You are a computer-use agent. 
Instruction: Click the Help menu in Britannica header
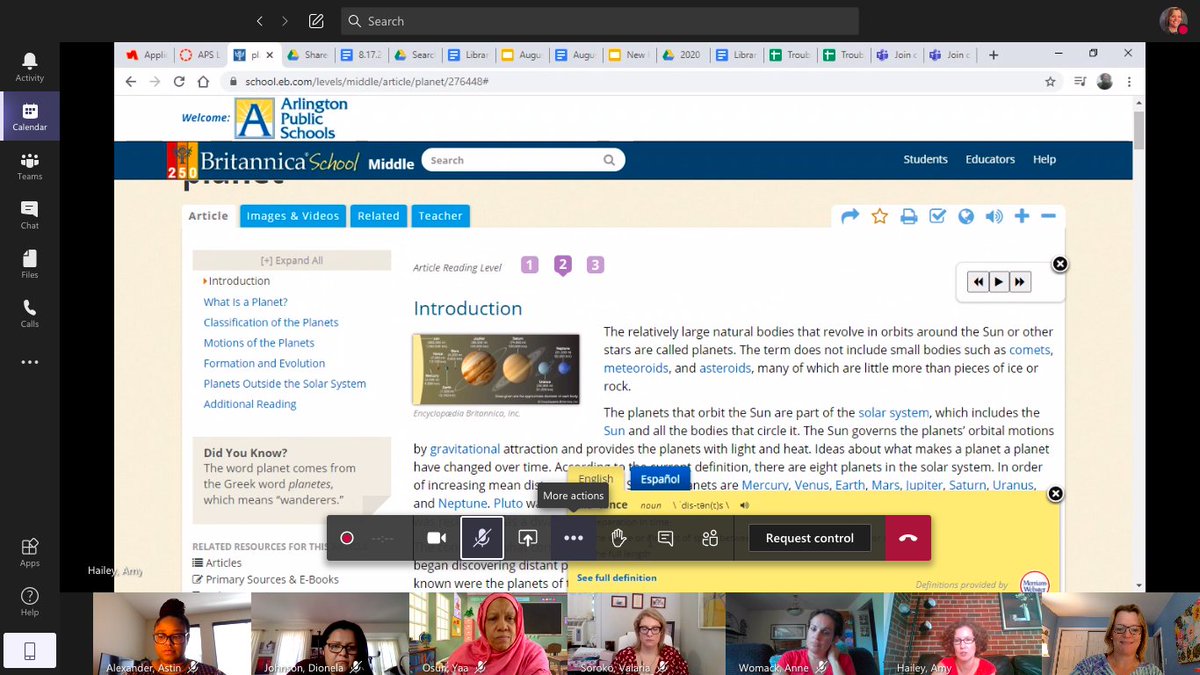(x=1044, y=159)
